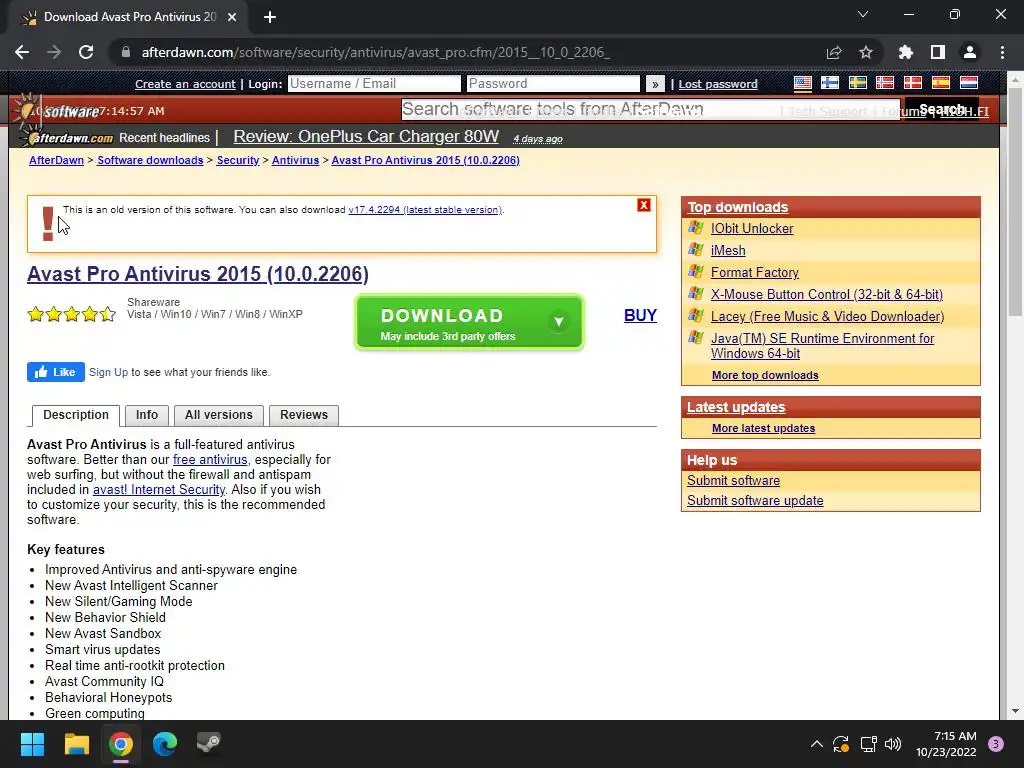Open the browser extensions puzzle icon
This screenshot has height=768, width=1024.
905,52
